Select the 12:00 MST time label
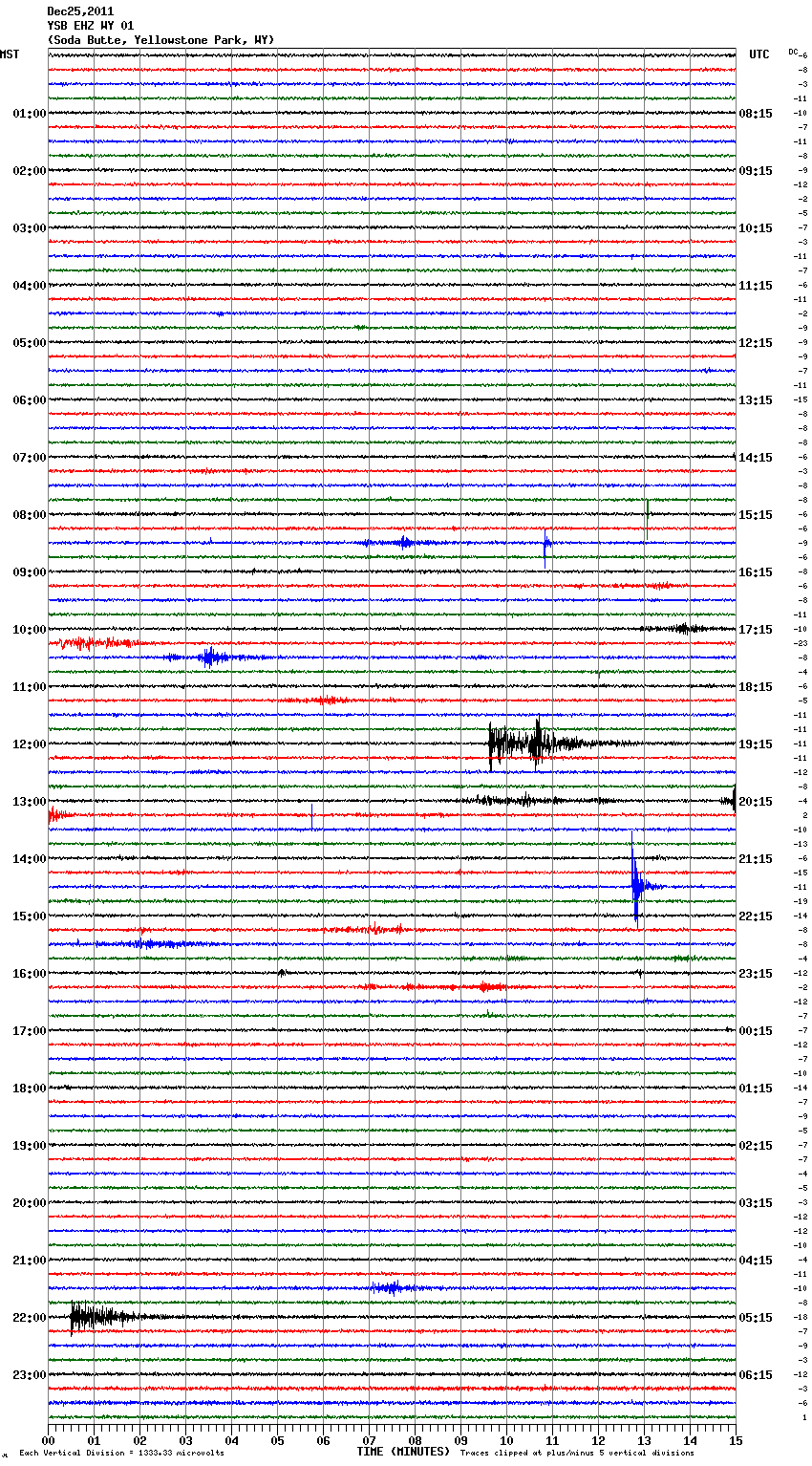812x1466 pixels. click(30, 744)
